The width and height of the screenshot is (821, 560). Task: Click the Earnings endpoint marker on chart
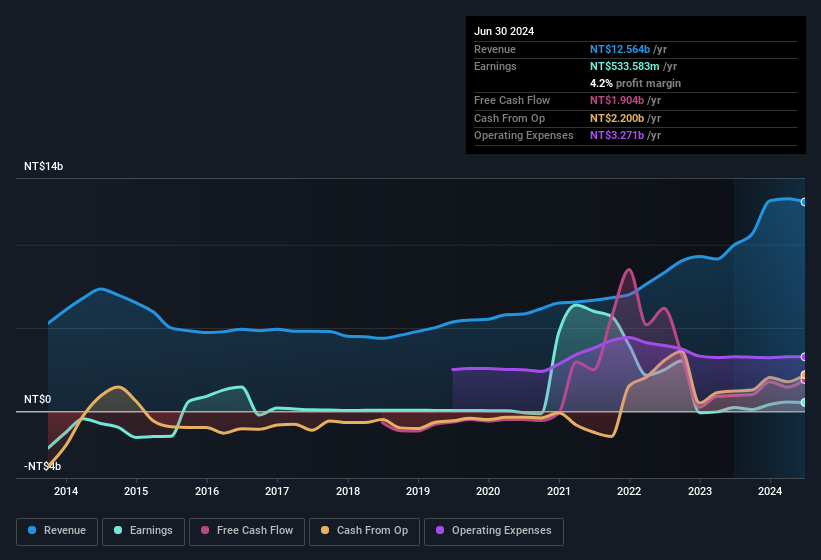804,403
